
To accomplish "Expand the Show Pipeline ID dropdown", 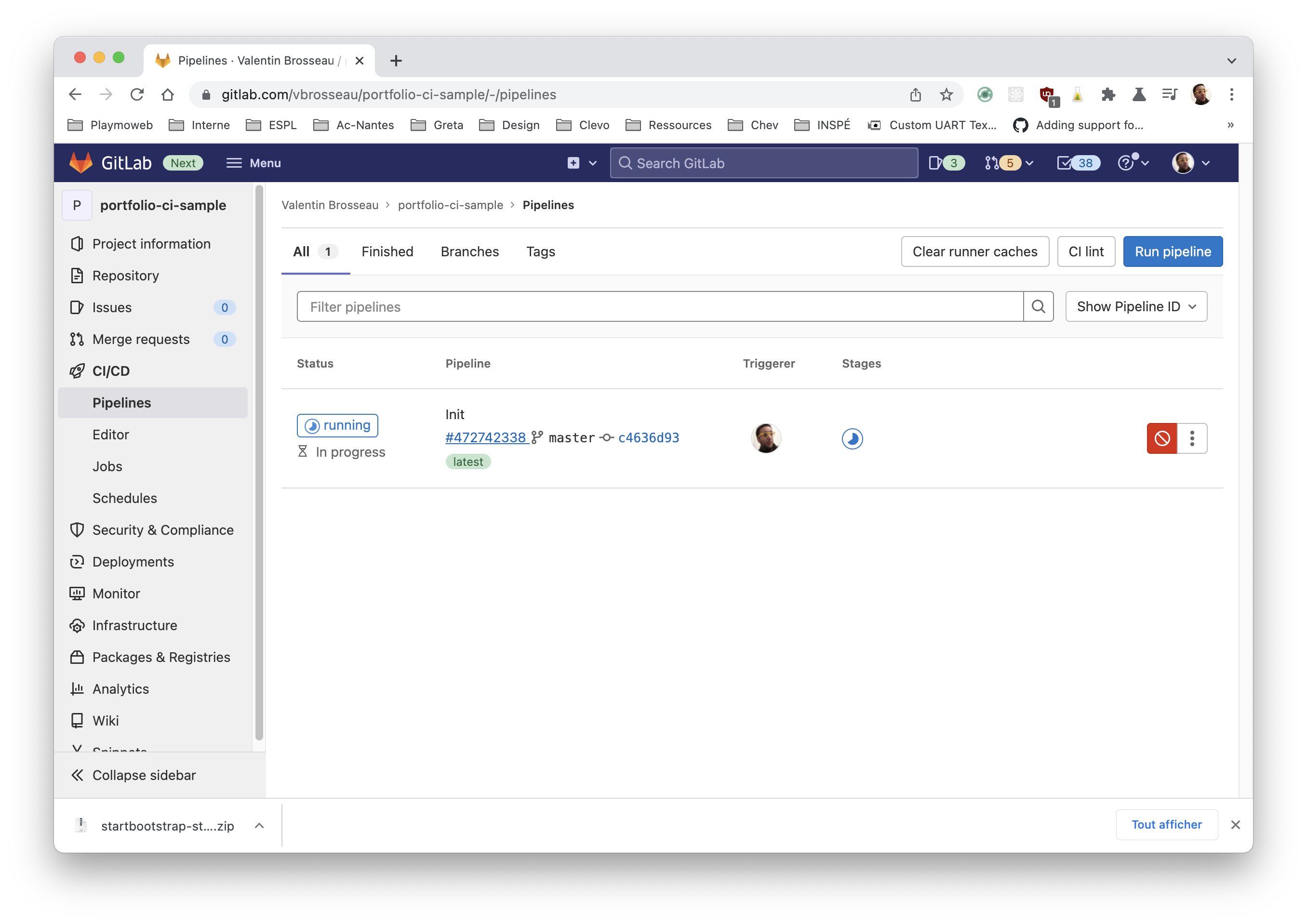I will [x=1135, y=307].
